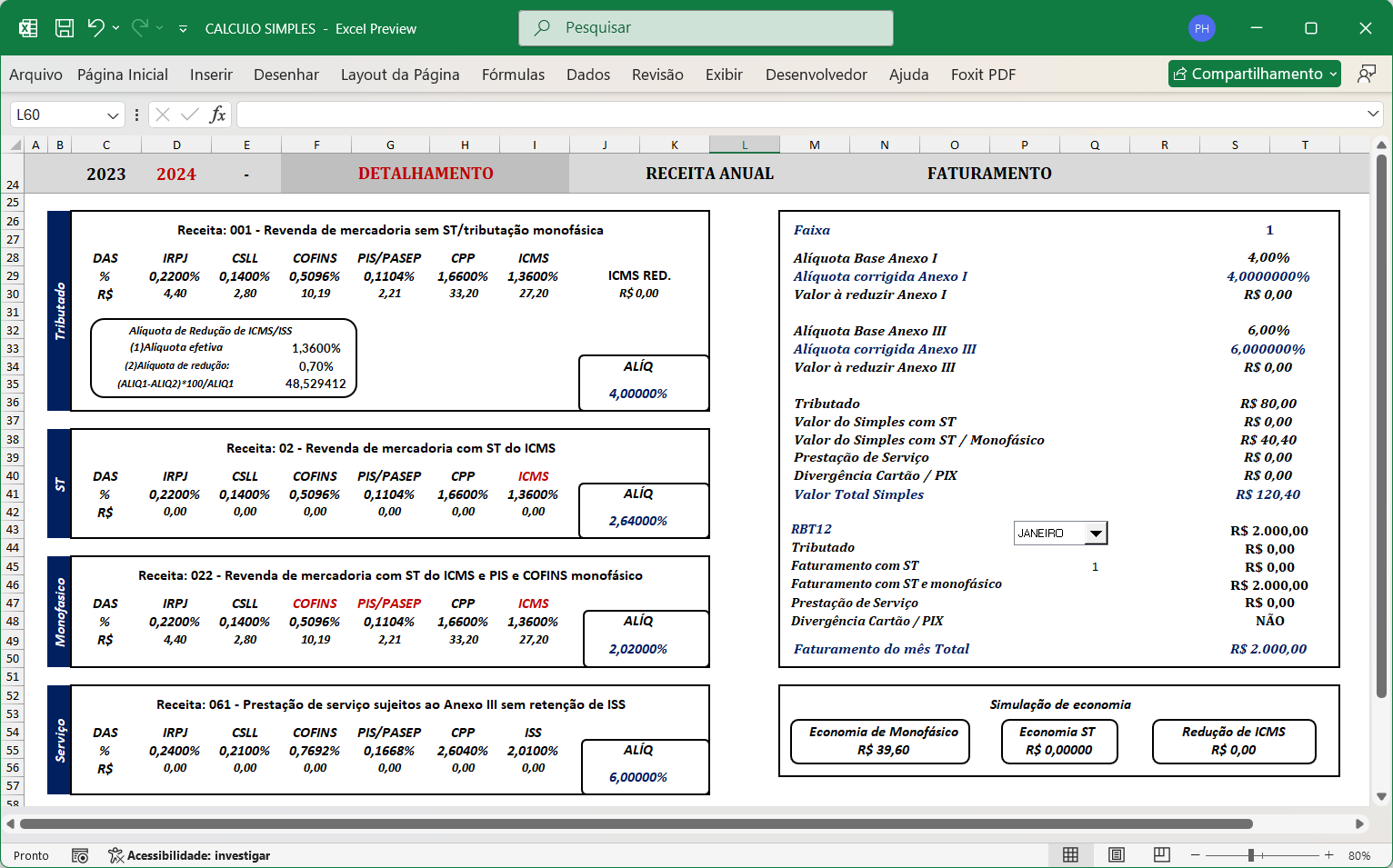The image size is (1393, 868).
Task: Open the Name Box dropdown arrow
Action: click(113, 115)
